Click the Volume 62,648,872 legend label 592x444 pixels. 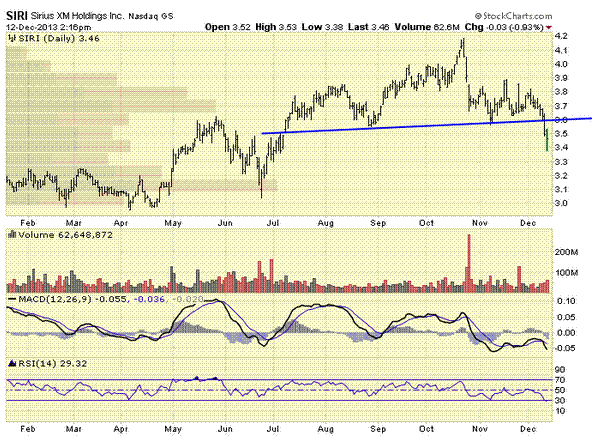tap(65, 235)
